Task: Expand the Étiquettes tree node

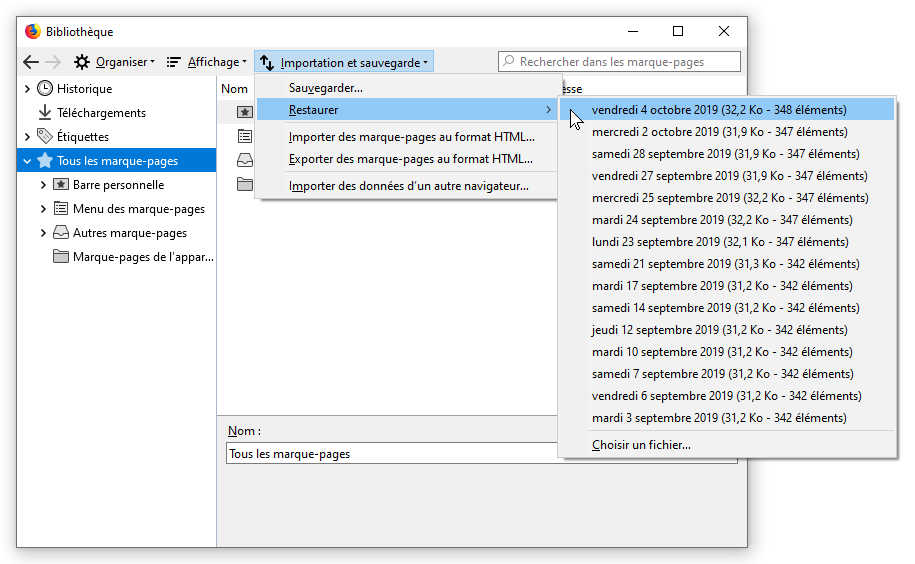Action: pos(27,136)
